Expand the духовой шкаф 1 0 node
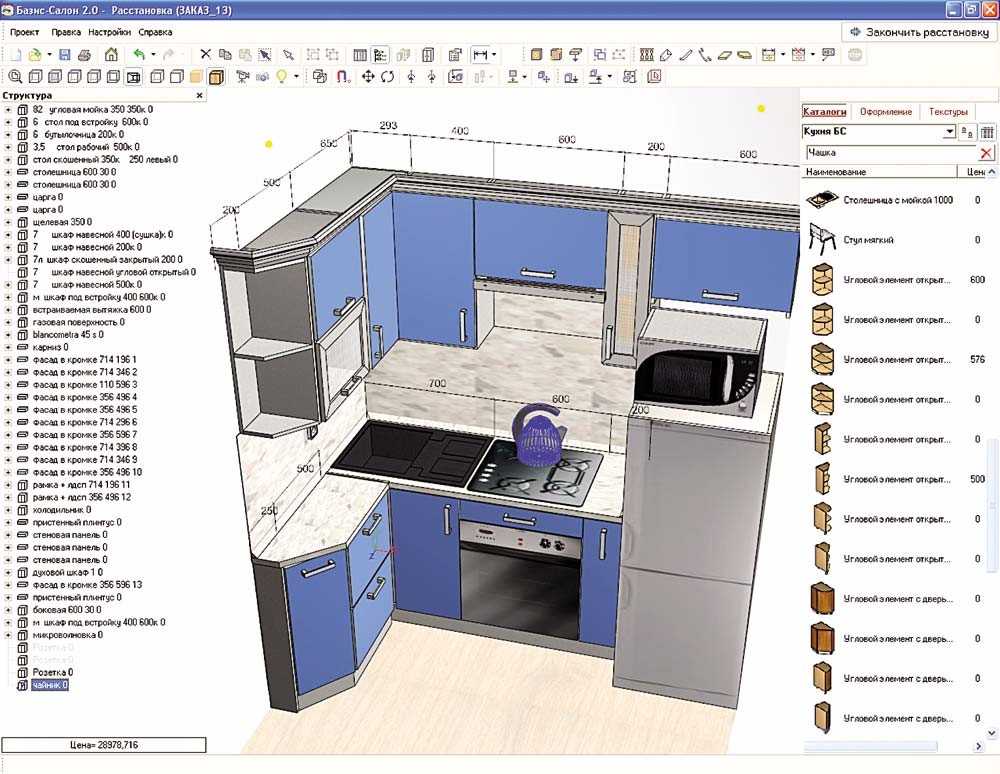The width and height of the screenshot is (1000, 774). 8,573
